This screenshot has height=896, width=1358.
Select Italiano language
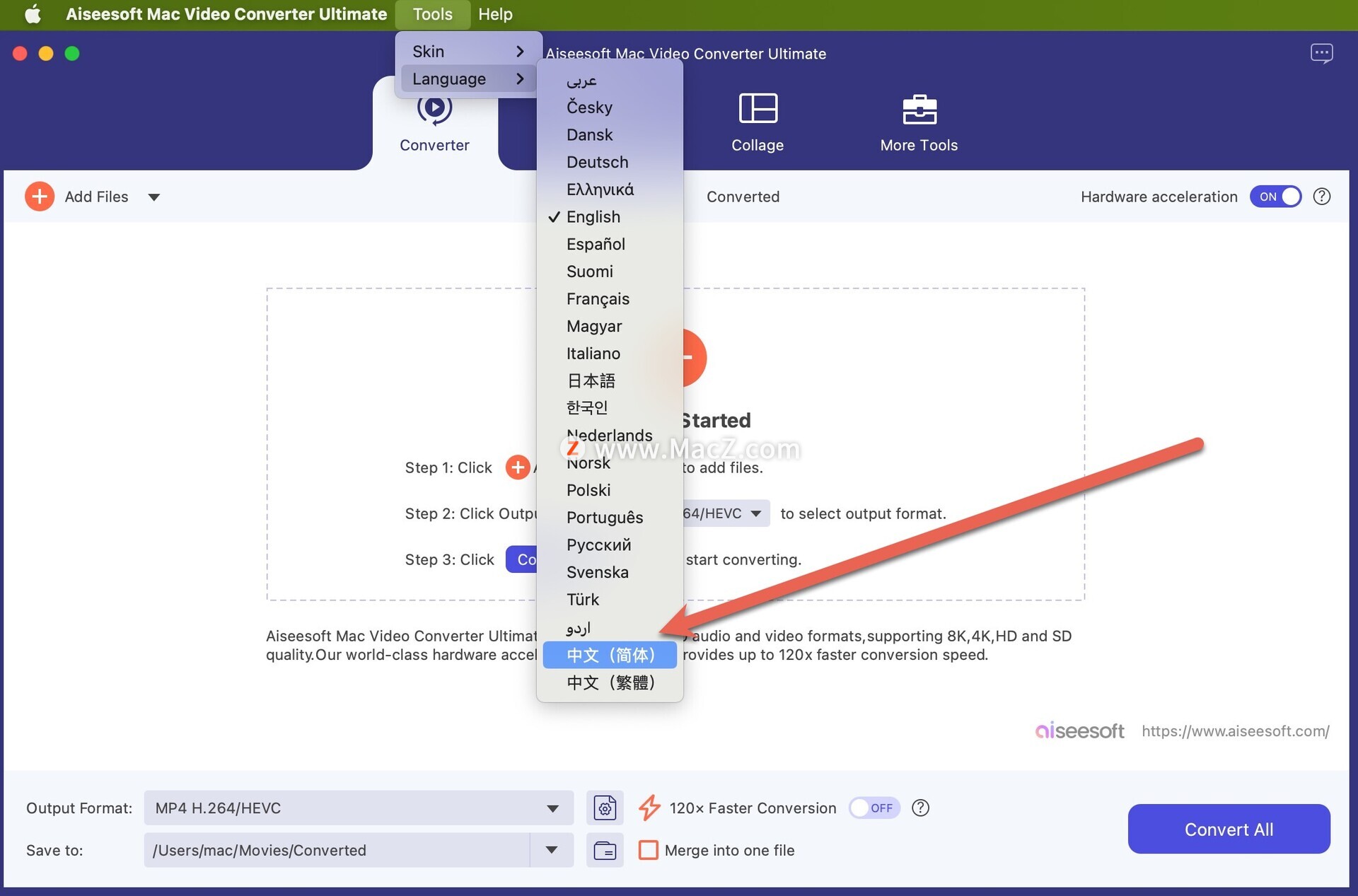(610, 354)
